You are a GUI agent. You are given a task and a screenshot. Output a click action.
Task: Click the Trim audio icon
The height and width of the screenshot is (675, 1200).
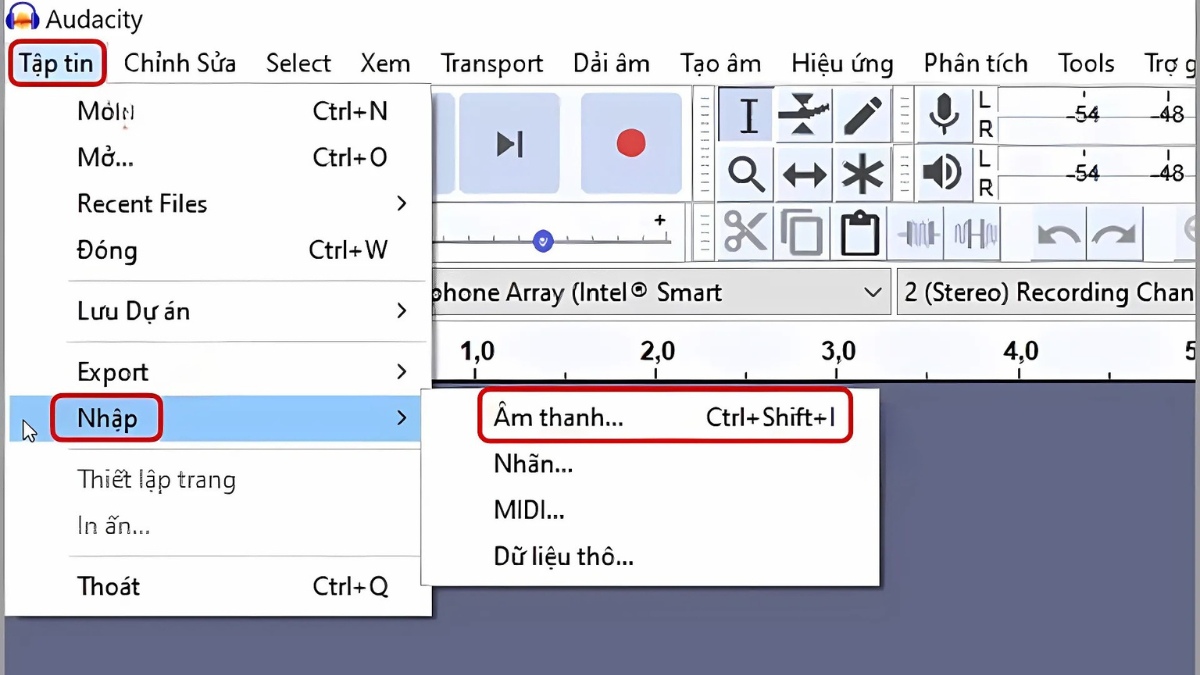pyautogui.click(x=919, y=234)
